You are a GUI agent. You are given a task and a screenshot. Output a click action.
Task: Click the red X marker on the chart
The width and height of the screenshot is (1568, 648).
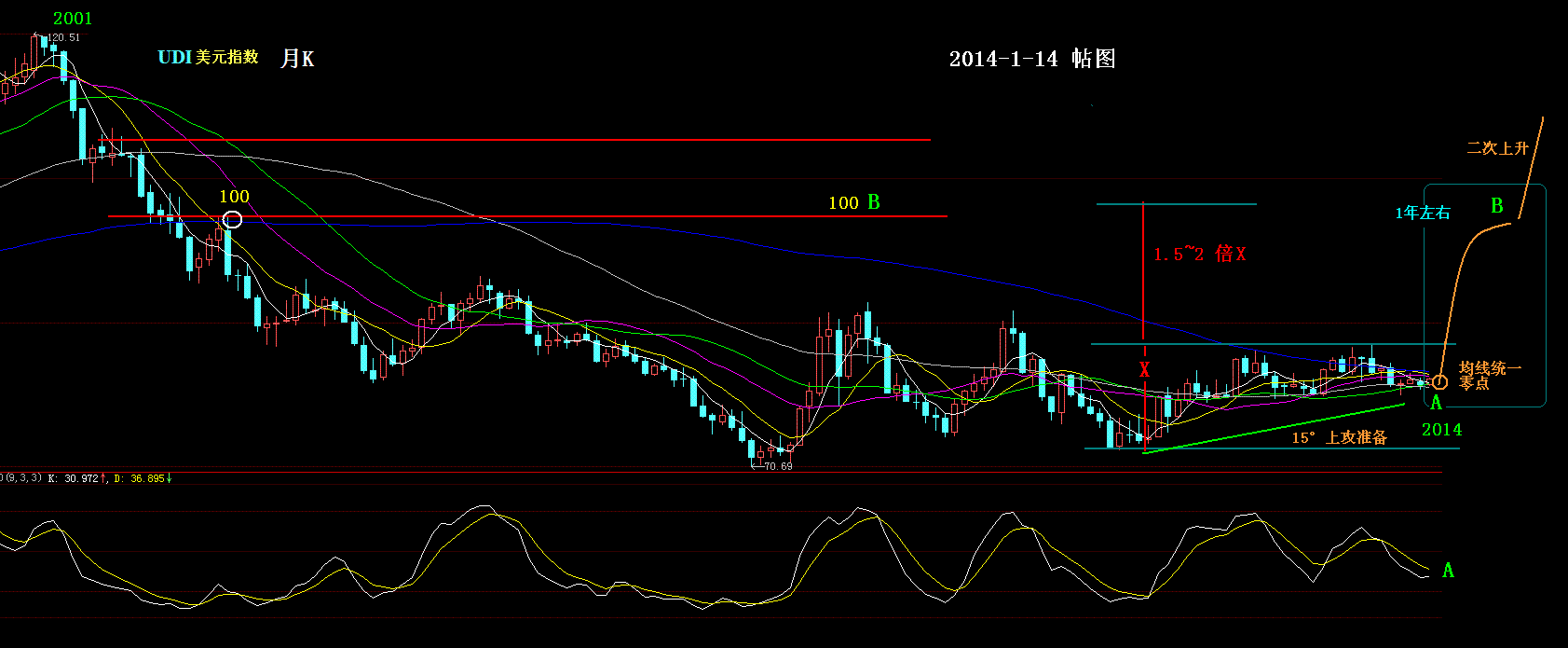1144,370
